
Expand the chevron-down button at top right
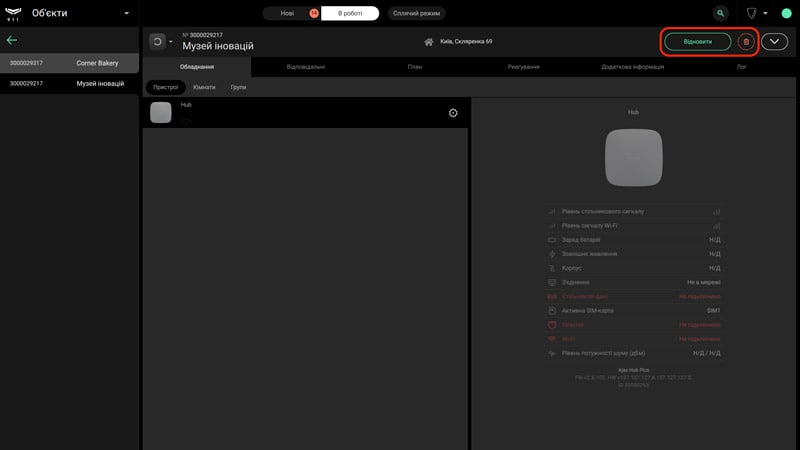coord(774,42)
